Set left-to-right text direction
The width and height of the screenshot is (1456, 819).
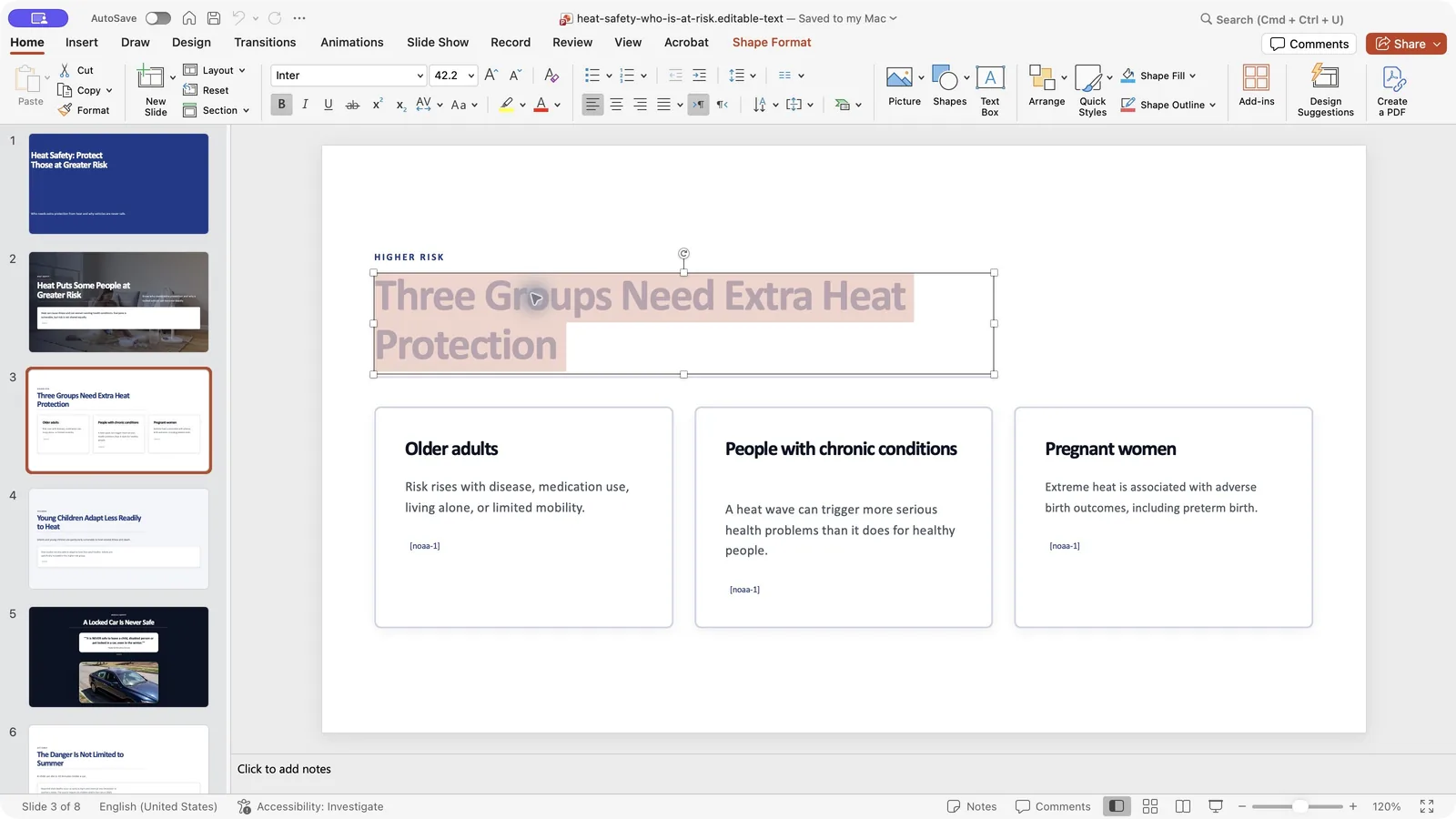pyautogui.click(x=698, y=105)
